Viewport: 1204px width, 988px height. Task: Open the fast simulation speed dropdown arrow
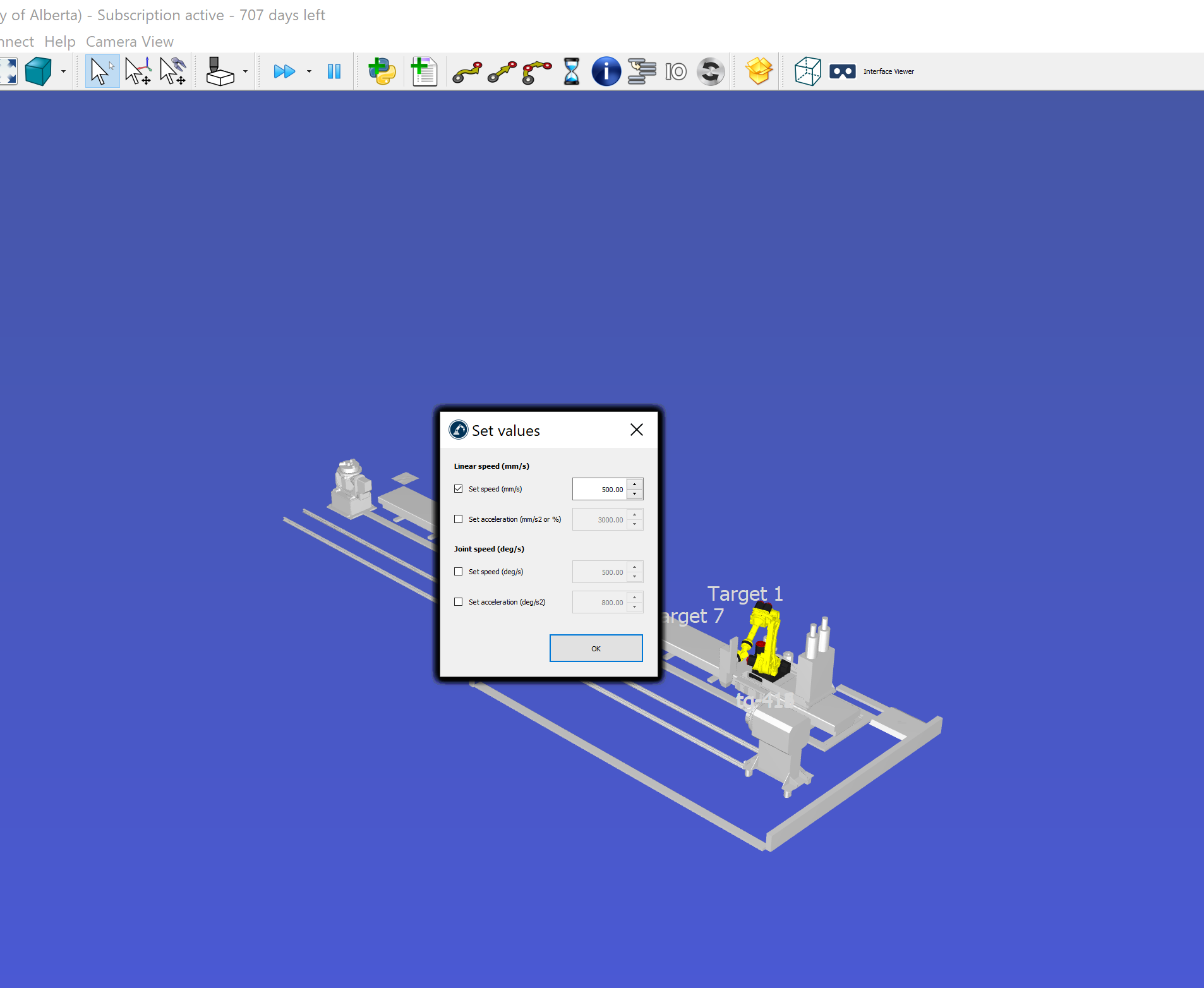click(309, 71)
